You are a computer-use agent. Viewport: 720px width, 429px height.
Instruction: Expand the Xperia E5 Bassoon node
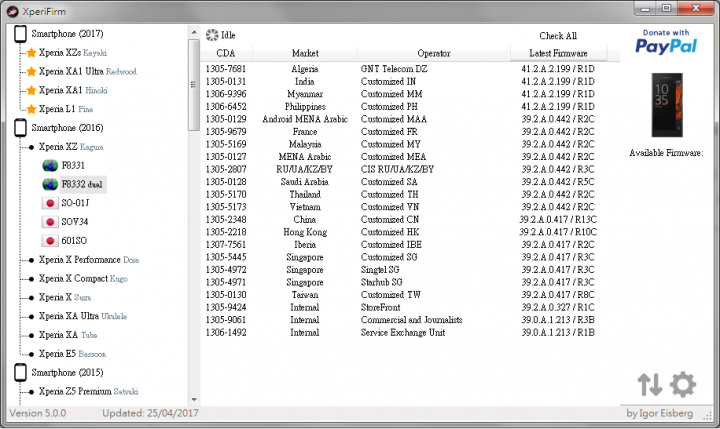(x=31, y=355)
